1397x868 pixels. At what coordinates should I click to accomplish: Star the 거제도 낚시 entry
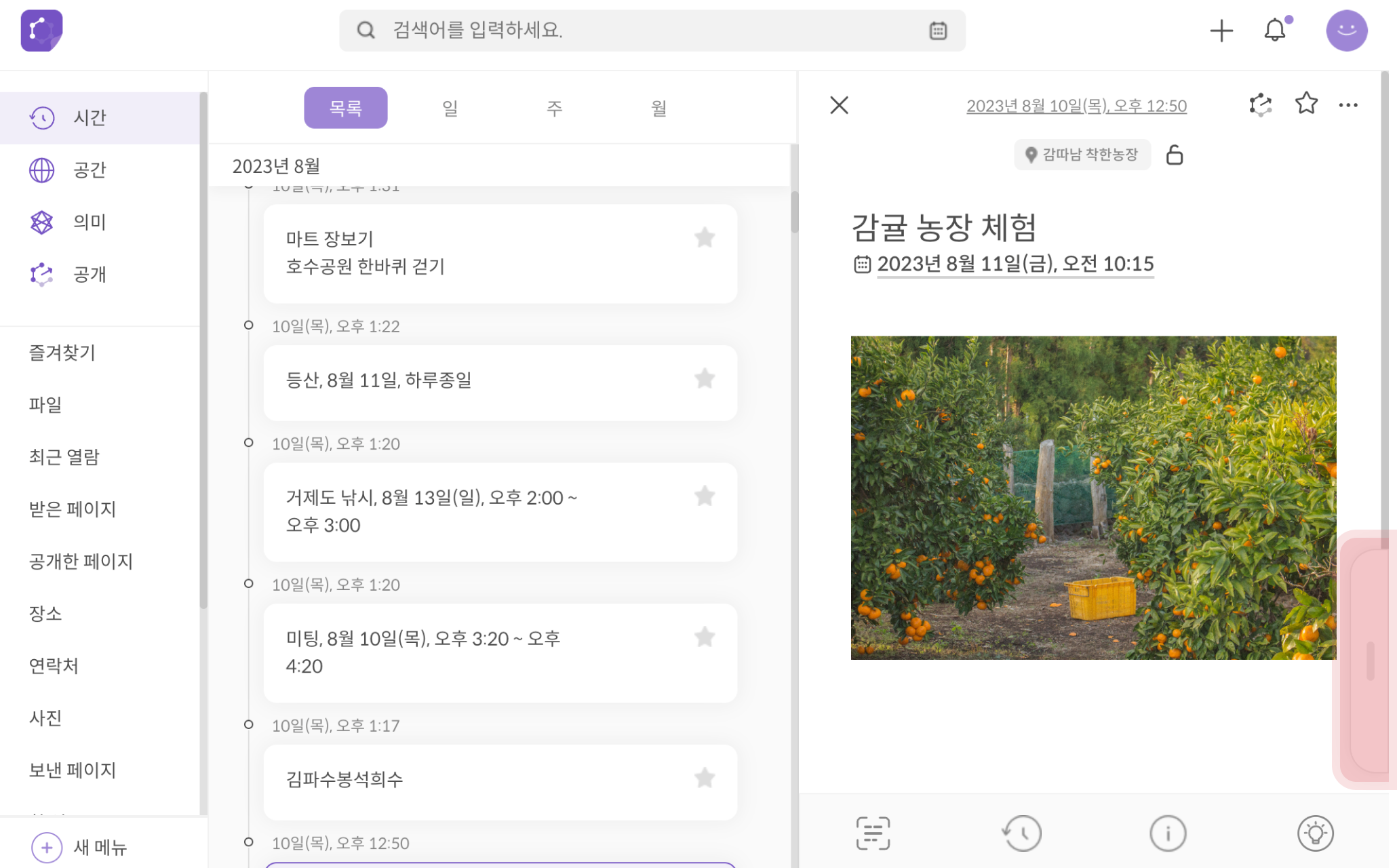click(705, 496)
